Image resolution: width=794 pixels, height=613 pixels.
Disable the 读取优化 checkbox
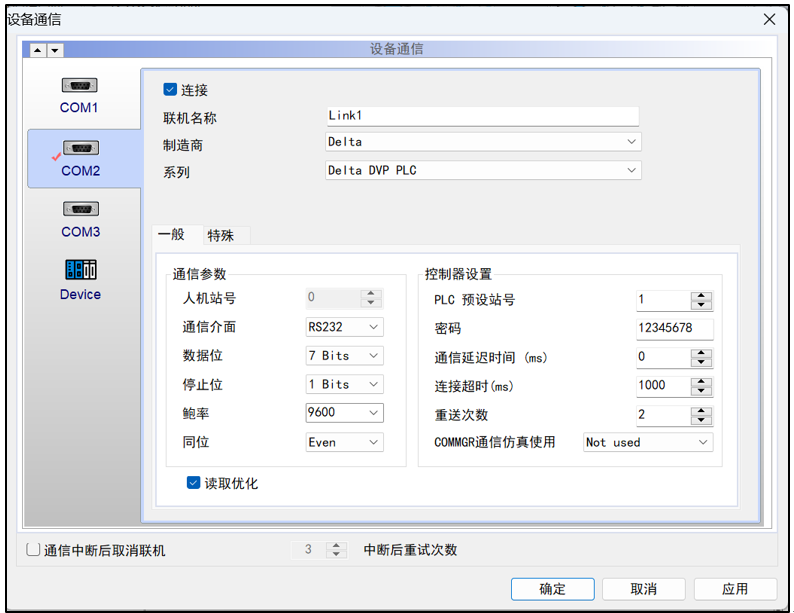tap(194, 483)
